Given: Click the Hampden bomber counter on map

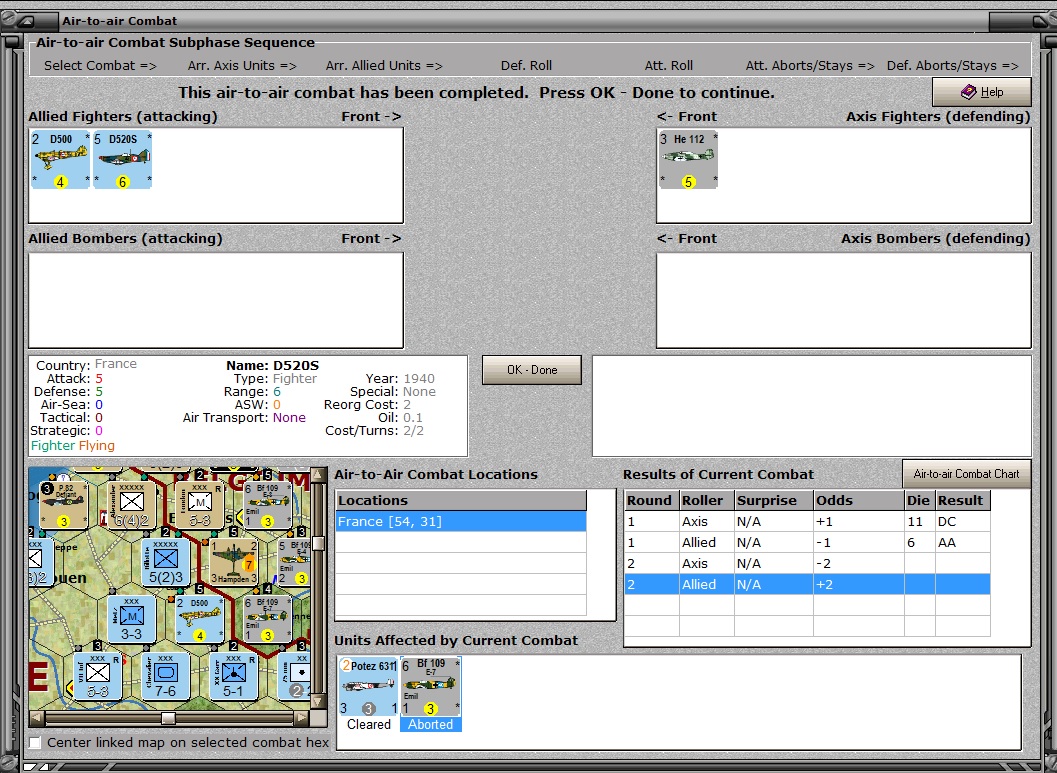Looking at the screenshot, I should (234, 562).
